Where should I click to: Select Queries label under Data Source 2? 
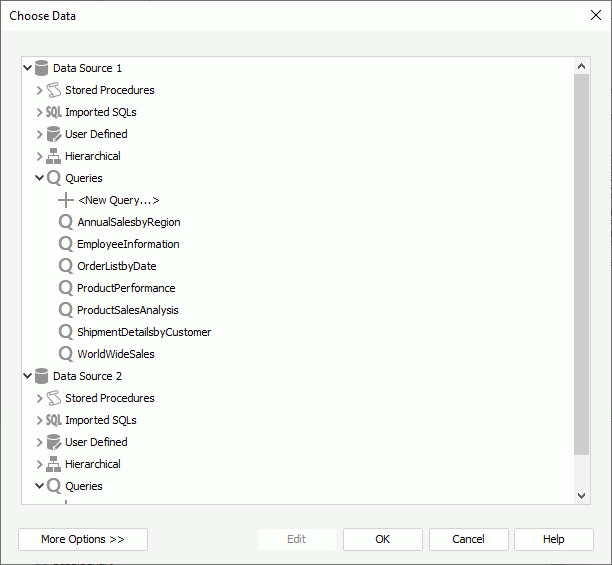pos(84,486)
